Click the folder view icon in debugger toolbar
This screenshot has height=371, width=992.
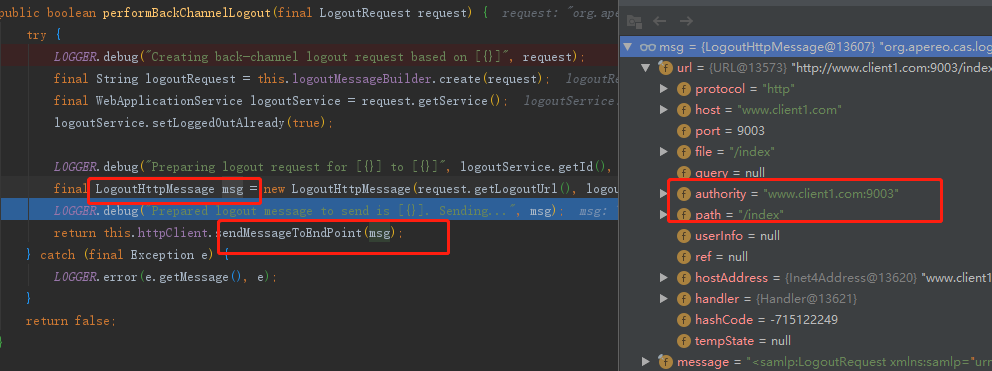pyautogui.click(x=634, y=22)
